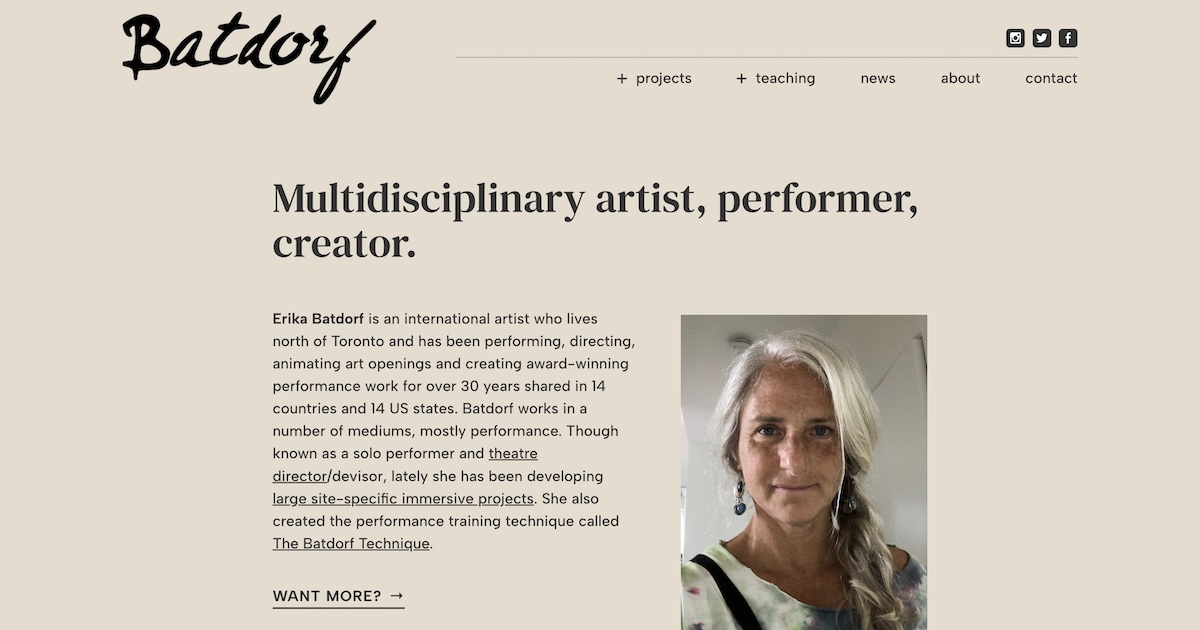Open the Instagram social icon
Screen dimensions: 1200x630
click(1015, 37)
